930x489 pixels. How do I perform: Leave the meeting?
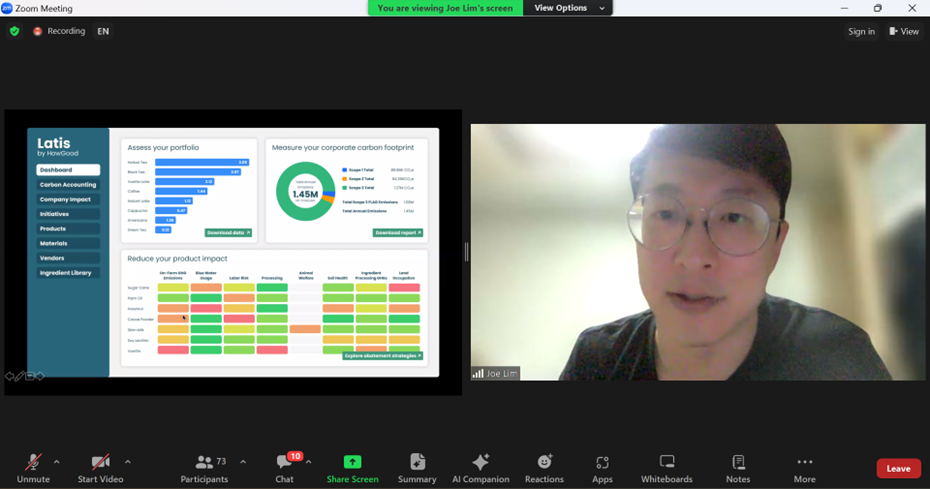898,468
